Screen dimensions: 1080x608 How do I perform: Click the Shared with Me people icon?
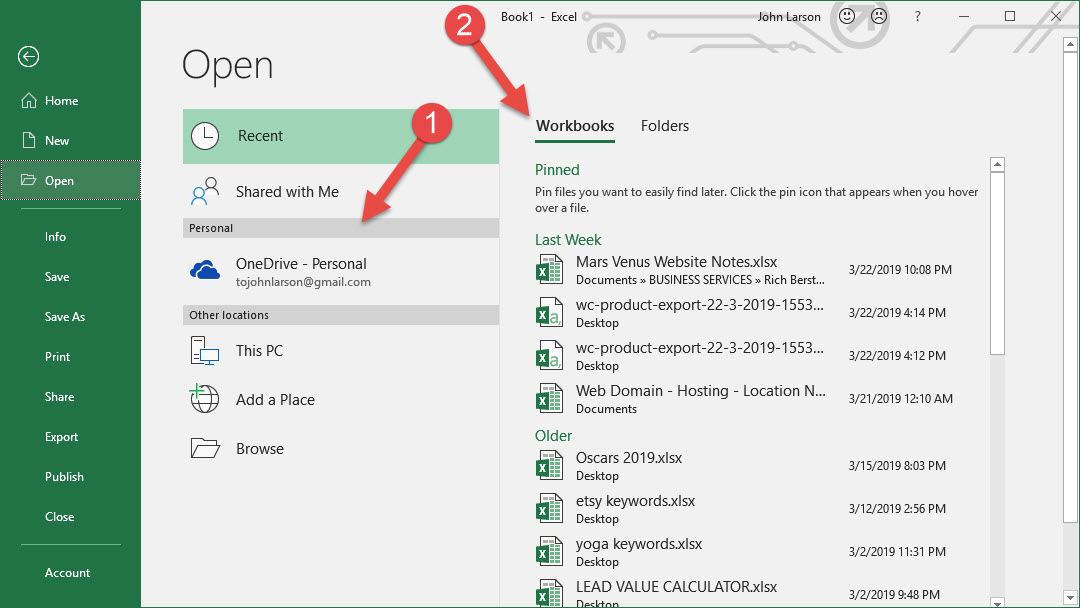click(205, 192)
